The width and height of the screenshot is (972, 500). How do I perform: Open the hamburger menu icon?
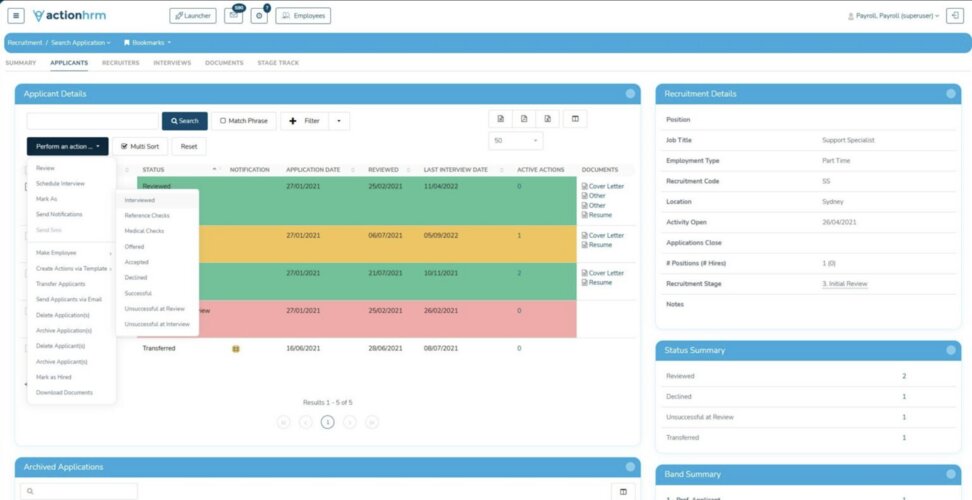[x=16, y=15]
